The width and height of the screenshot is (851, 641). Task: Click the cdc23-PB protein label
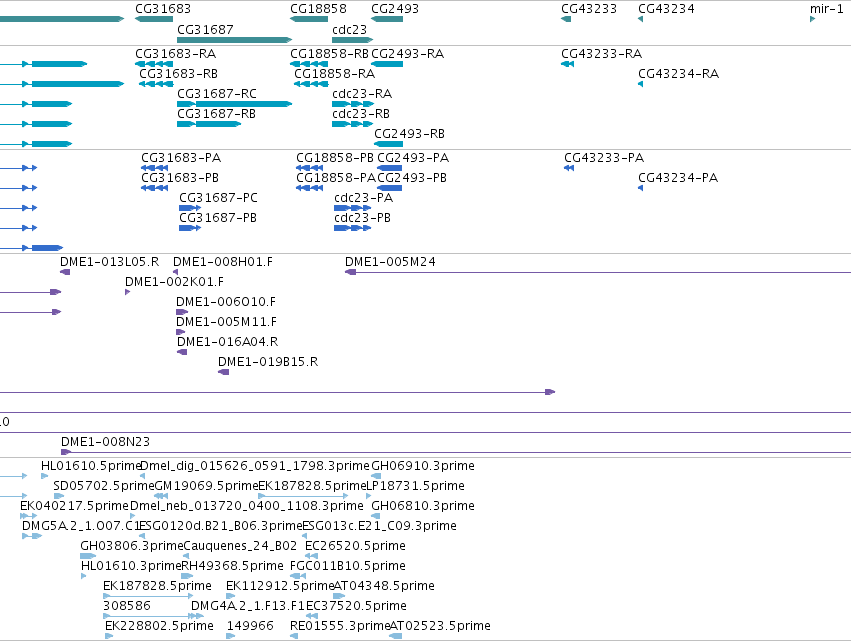[363, 218]
